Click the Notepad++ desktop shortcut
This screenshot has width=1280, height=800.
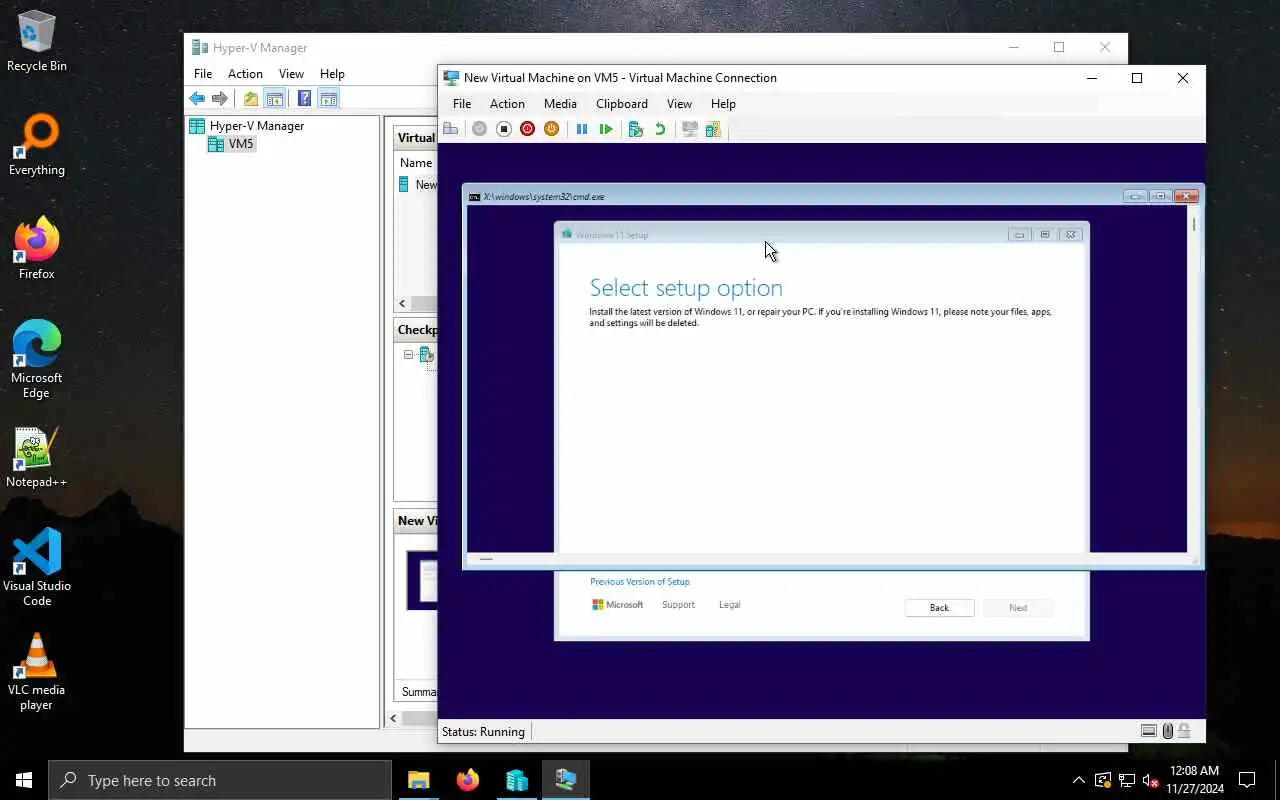[37, 458]
